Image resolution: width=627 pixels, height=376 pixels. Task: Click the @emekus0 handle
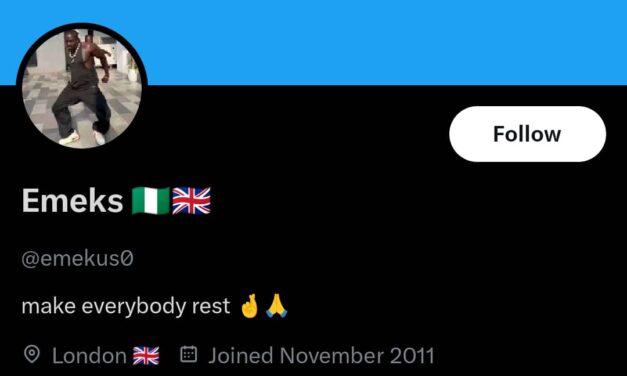(77, 258)
